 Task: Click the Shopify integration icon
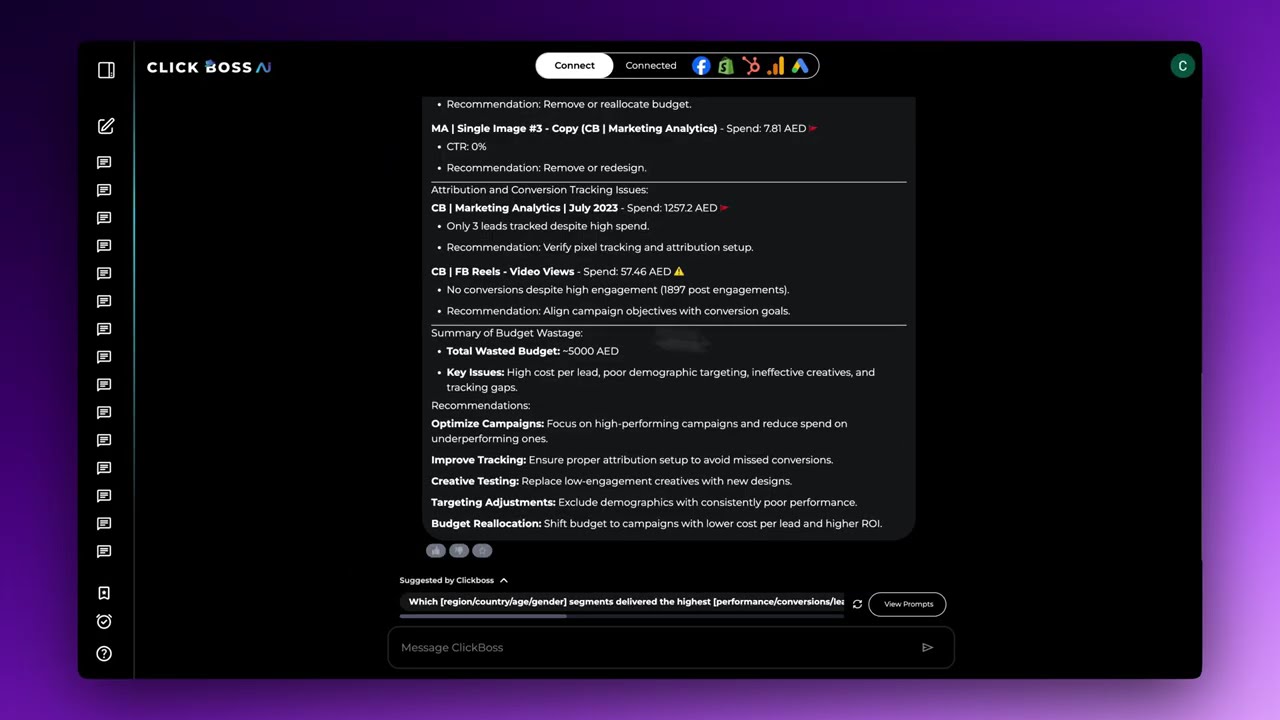point(726,66)
